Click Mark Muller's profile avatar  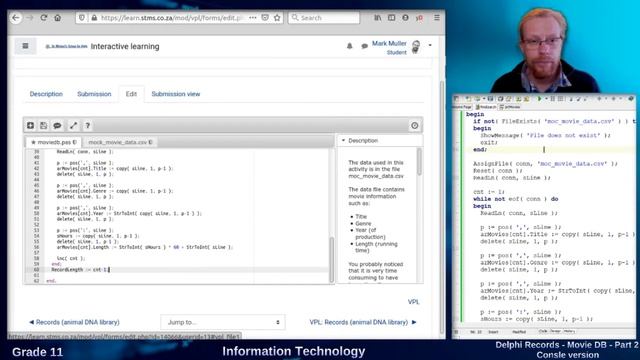416,47
